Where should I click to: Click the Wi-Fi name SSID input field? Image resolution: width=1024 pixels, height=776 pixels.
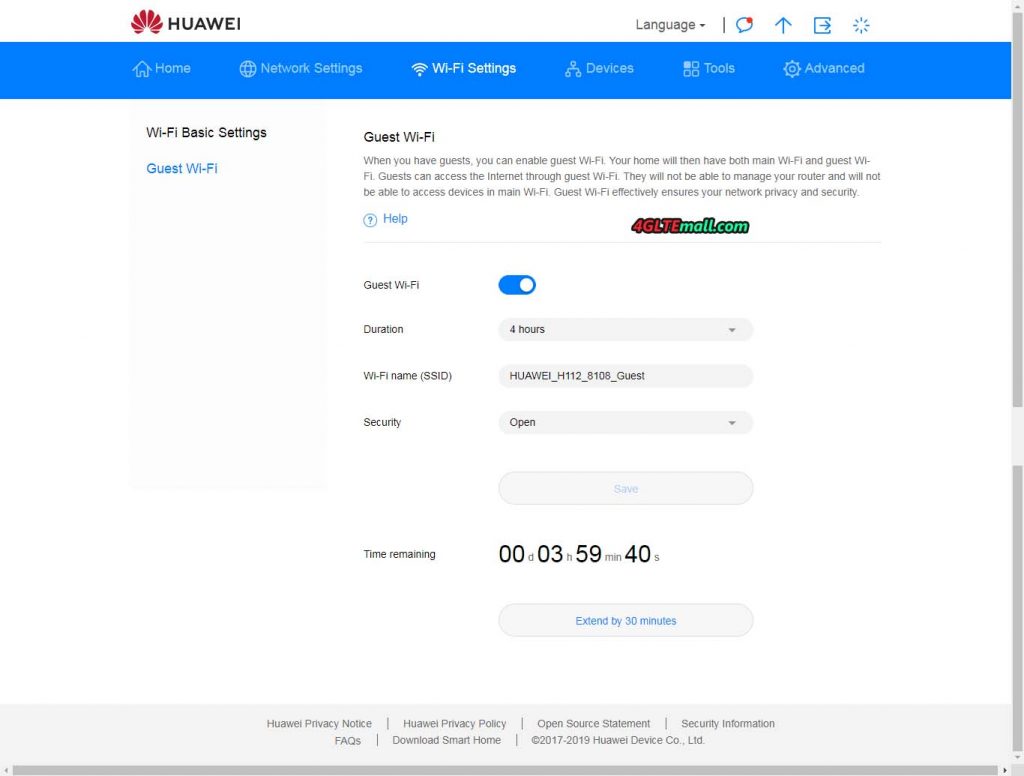pos(625,376)
